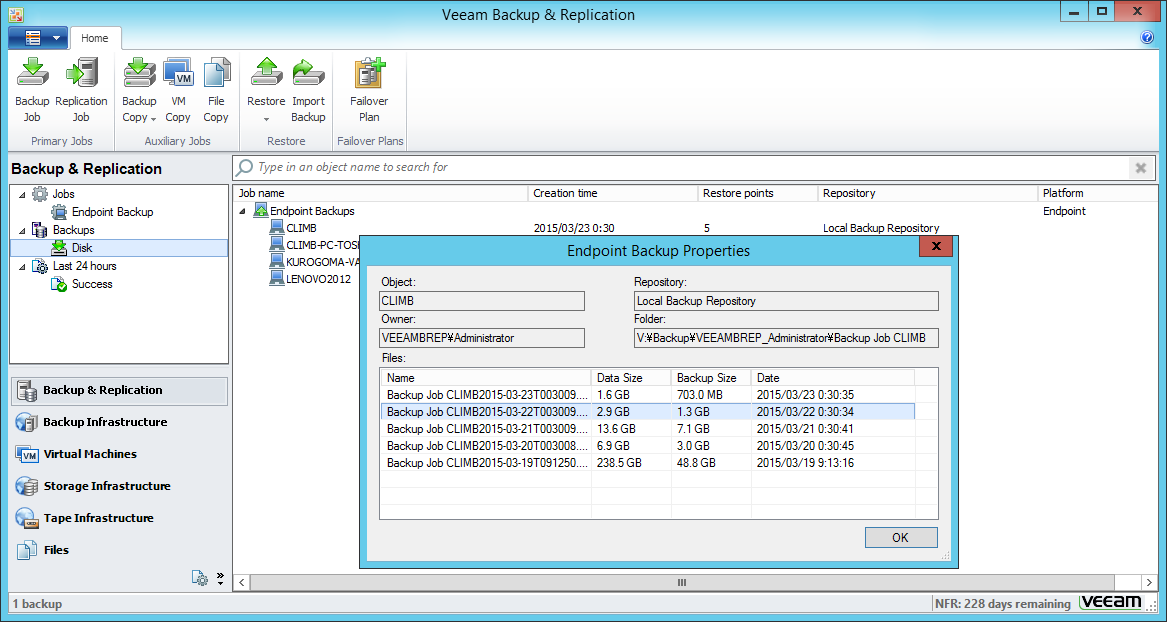This screenshot has width=1167, height=622.
Task: Select the LENOVO2012 backup entry
Action: (310, 280)
